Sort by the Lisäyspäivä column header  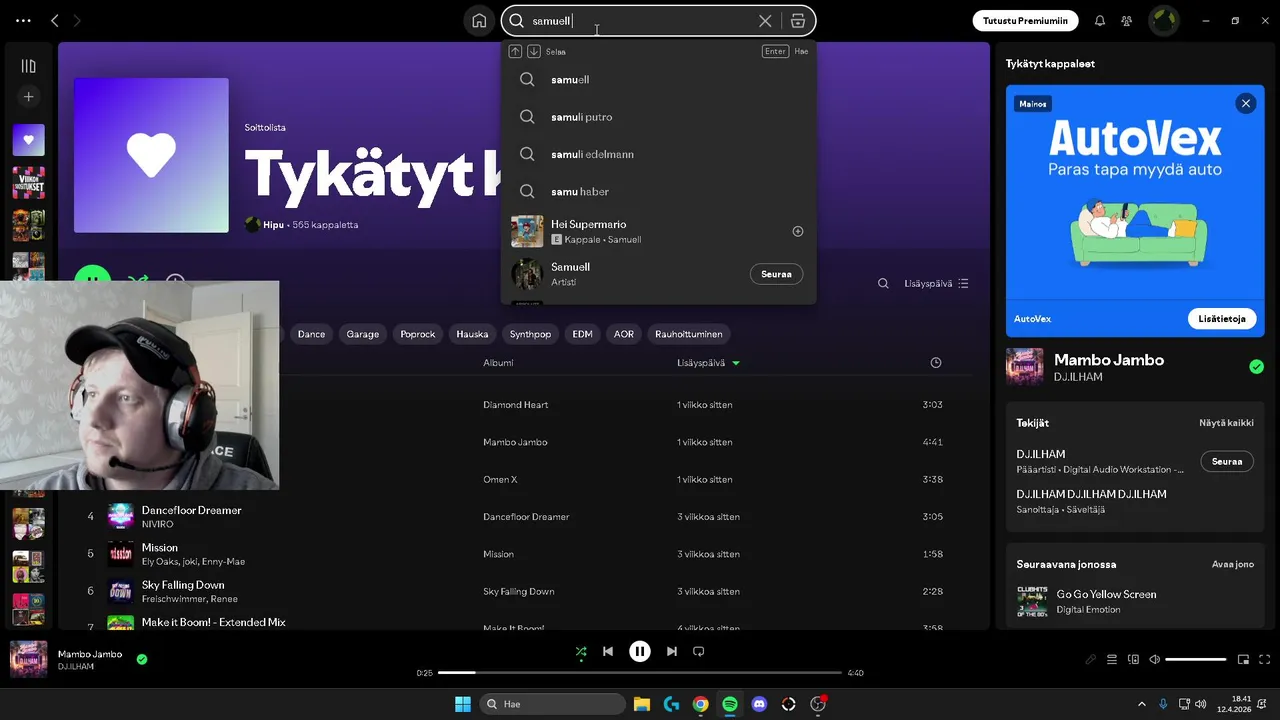click(708, 363)
